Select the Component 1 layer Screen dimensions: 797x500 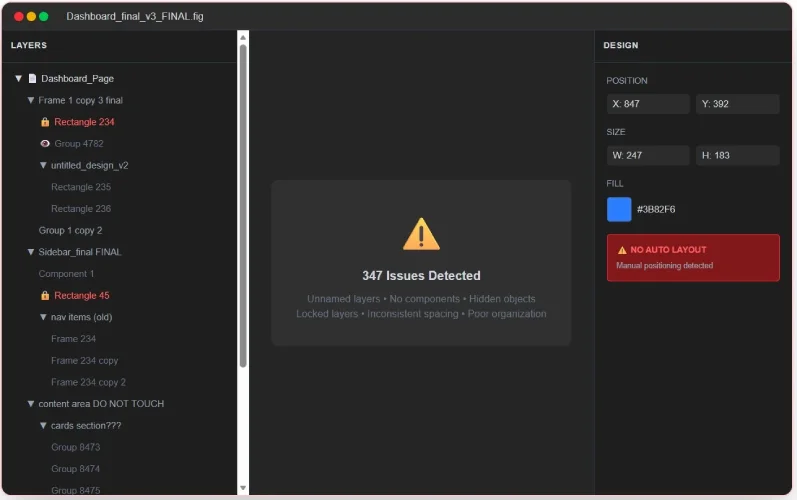pos(66,274)
